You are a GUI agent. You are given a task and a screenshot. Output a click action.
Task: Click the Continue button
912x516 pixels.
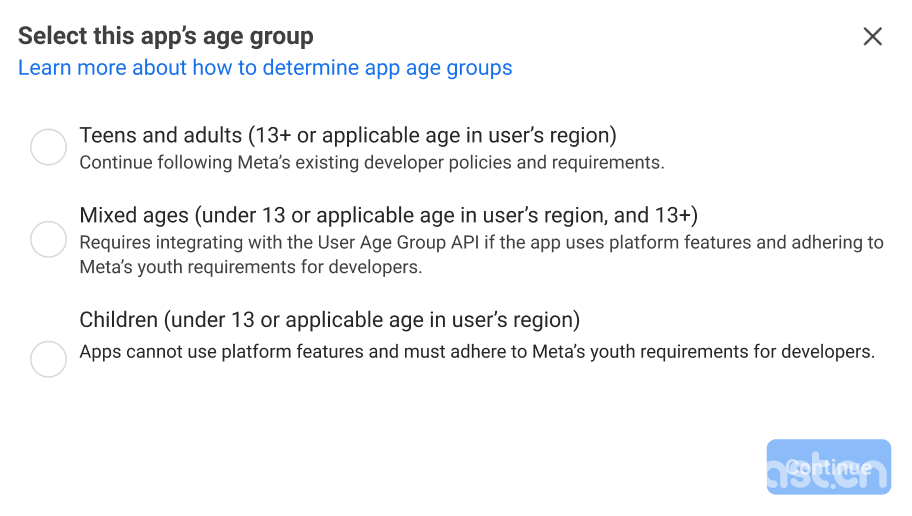pos(829,467)
